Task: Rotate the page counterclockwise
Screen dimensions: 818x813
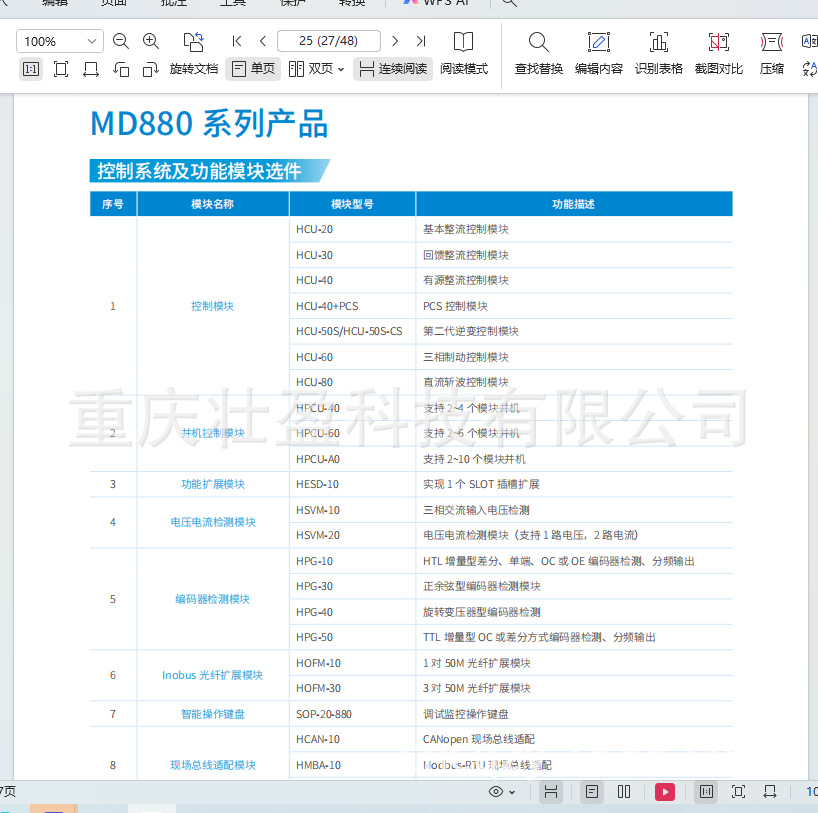Action: [121, 69]
